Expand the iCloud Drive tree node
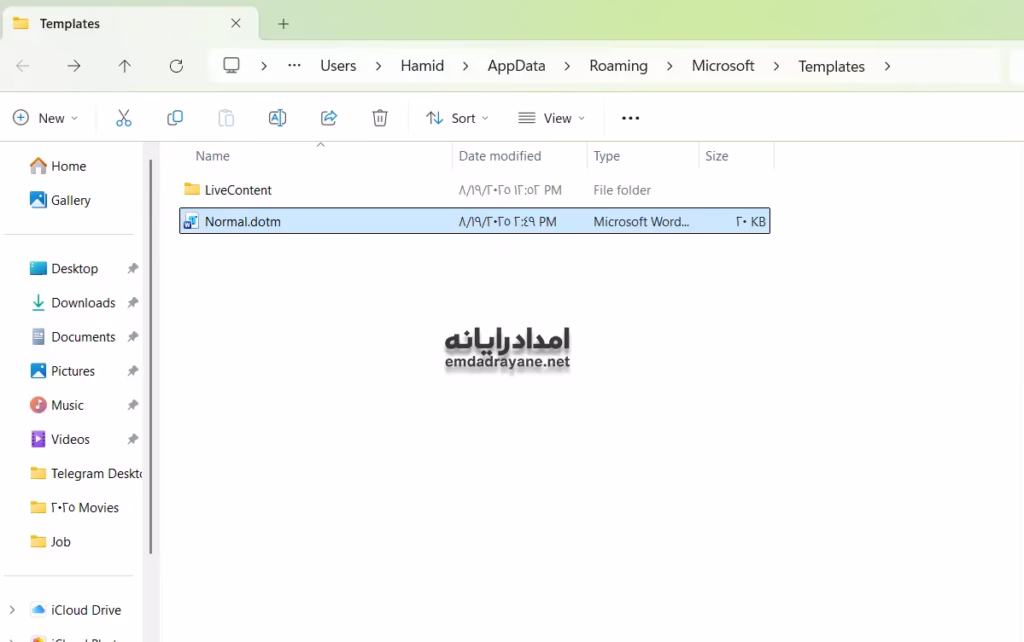 [x=12, y=610]
